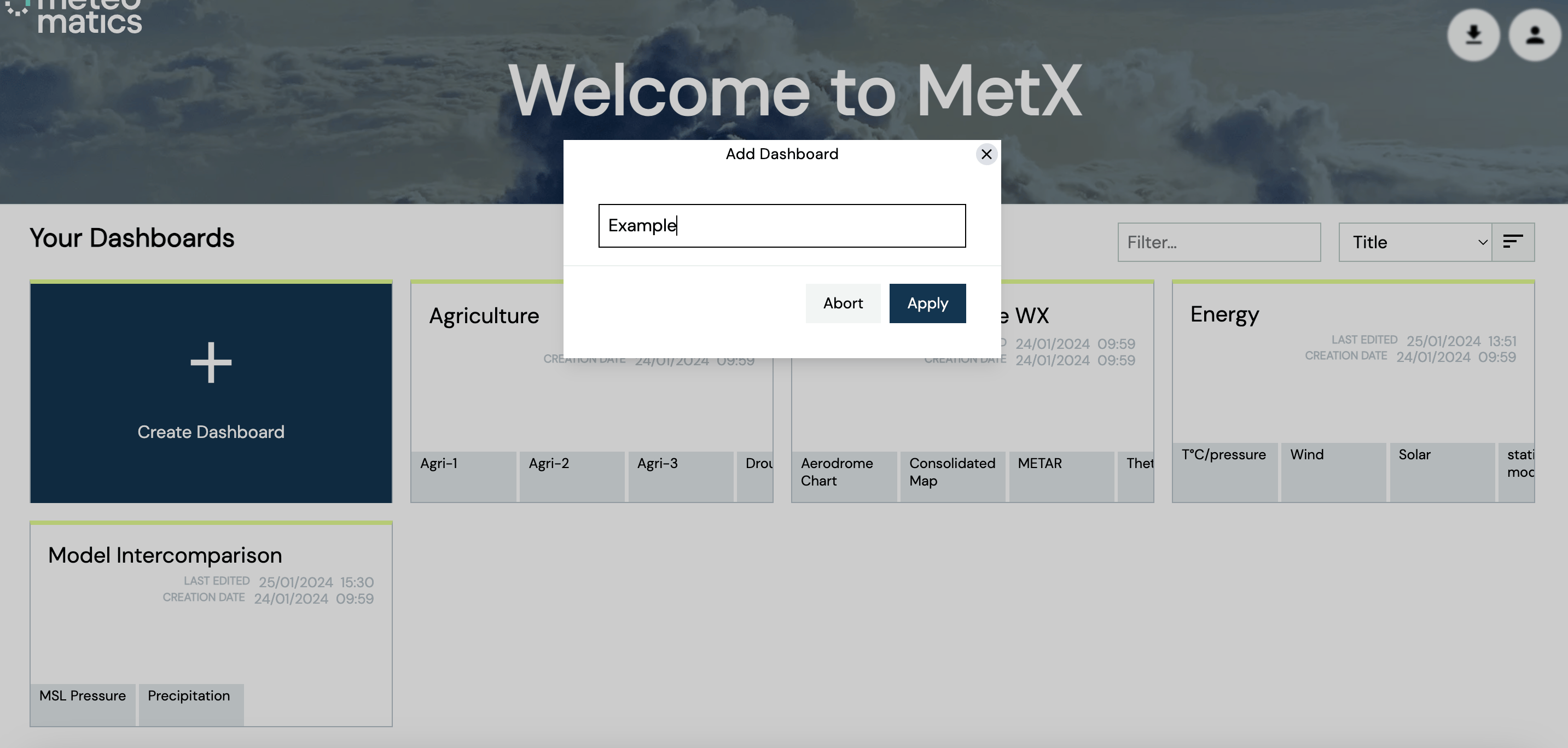Open the Agri-3 tab
1568x748 pixels.
coord(681,477)
